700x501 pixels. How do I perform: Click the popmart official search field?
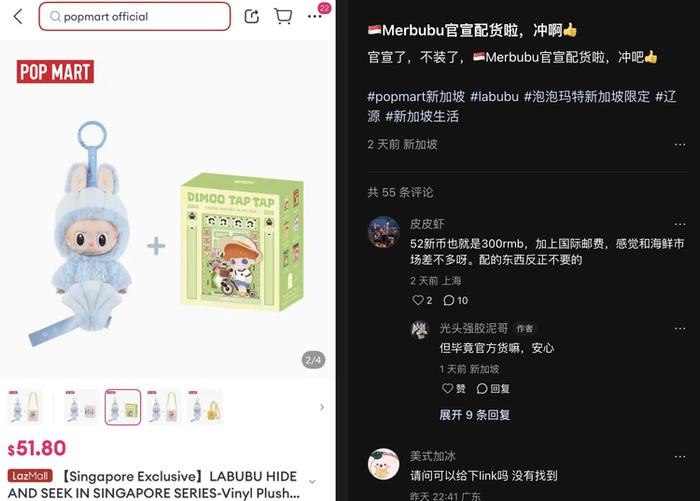coord(135,17)
